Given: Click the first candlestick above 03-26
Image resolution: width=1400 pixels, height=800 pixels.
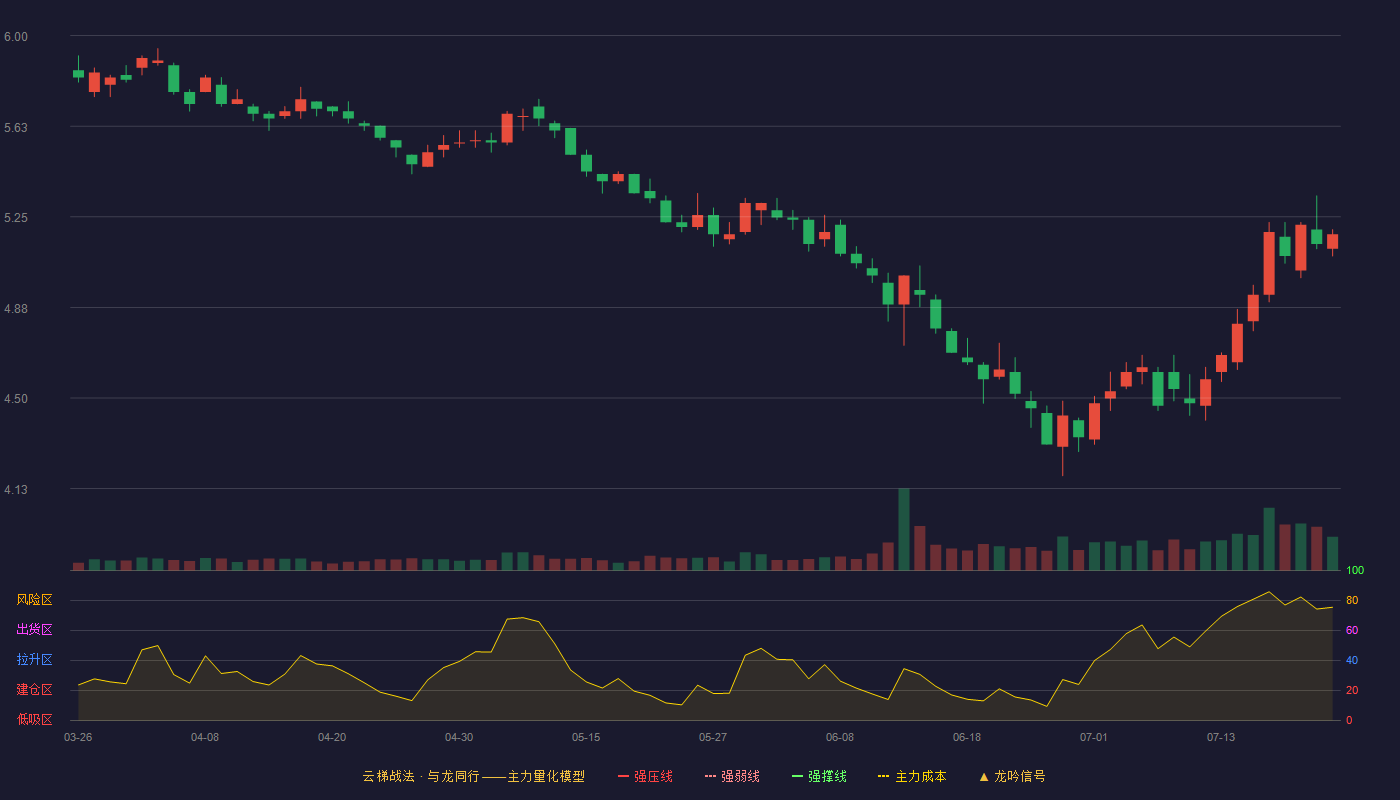Looking at the screenshot, I should (78, 72).
